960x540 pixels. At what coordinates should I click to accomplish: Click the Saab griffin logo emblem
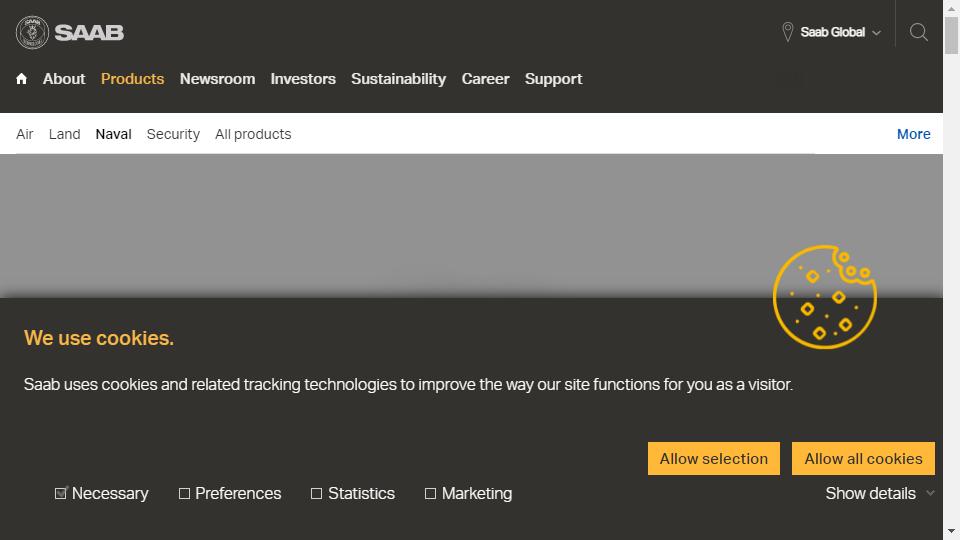[x=32, y=32]
